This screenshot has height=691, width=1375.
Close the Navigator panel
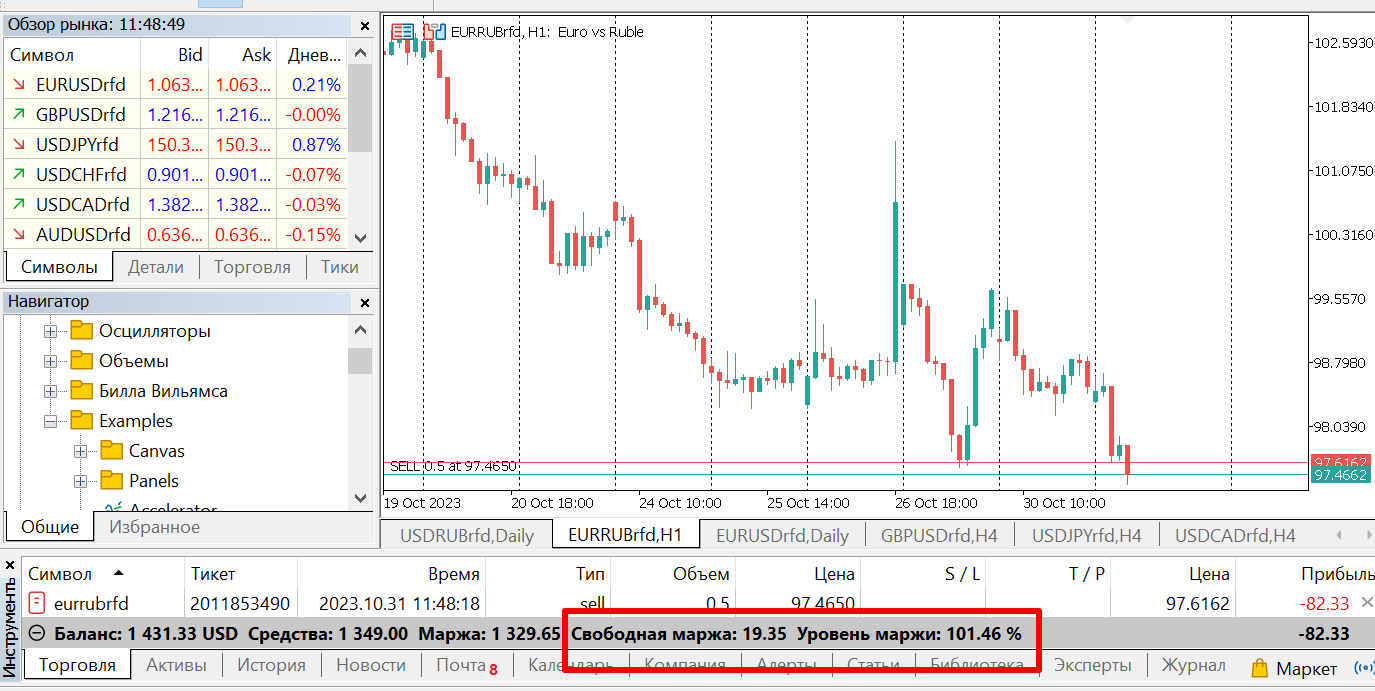pos(364,301)
